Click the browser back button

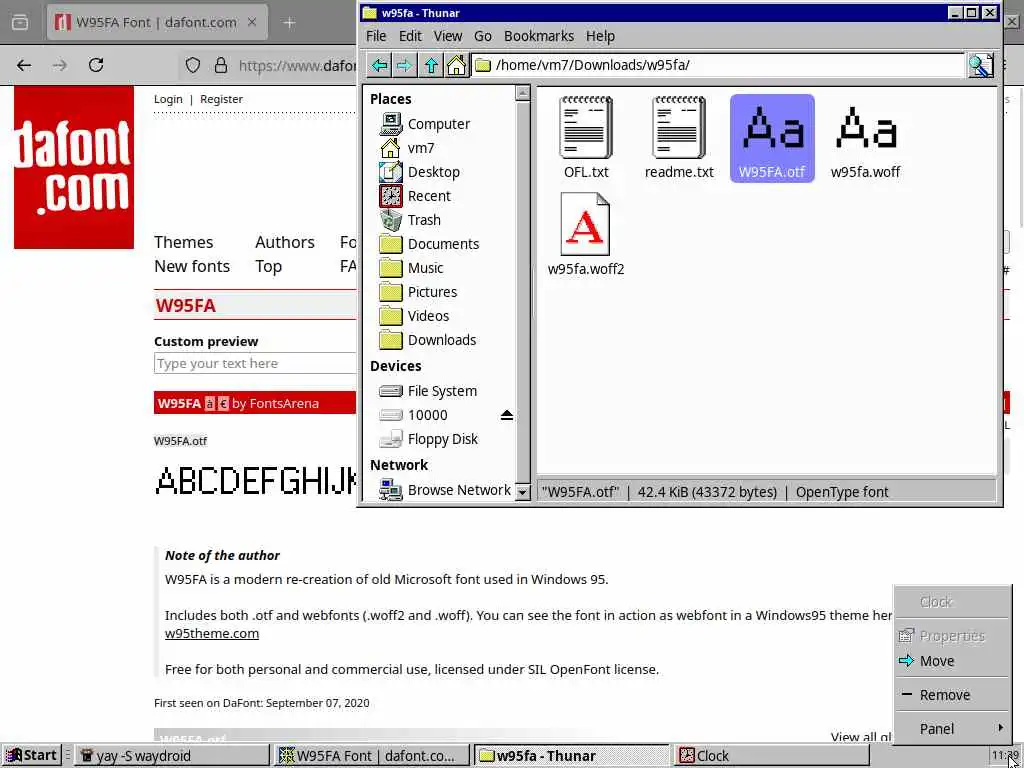tap(24, 65)
